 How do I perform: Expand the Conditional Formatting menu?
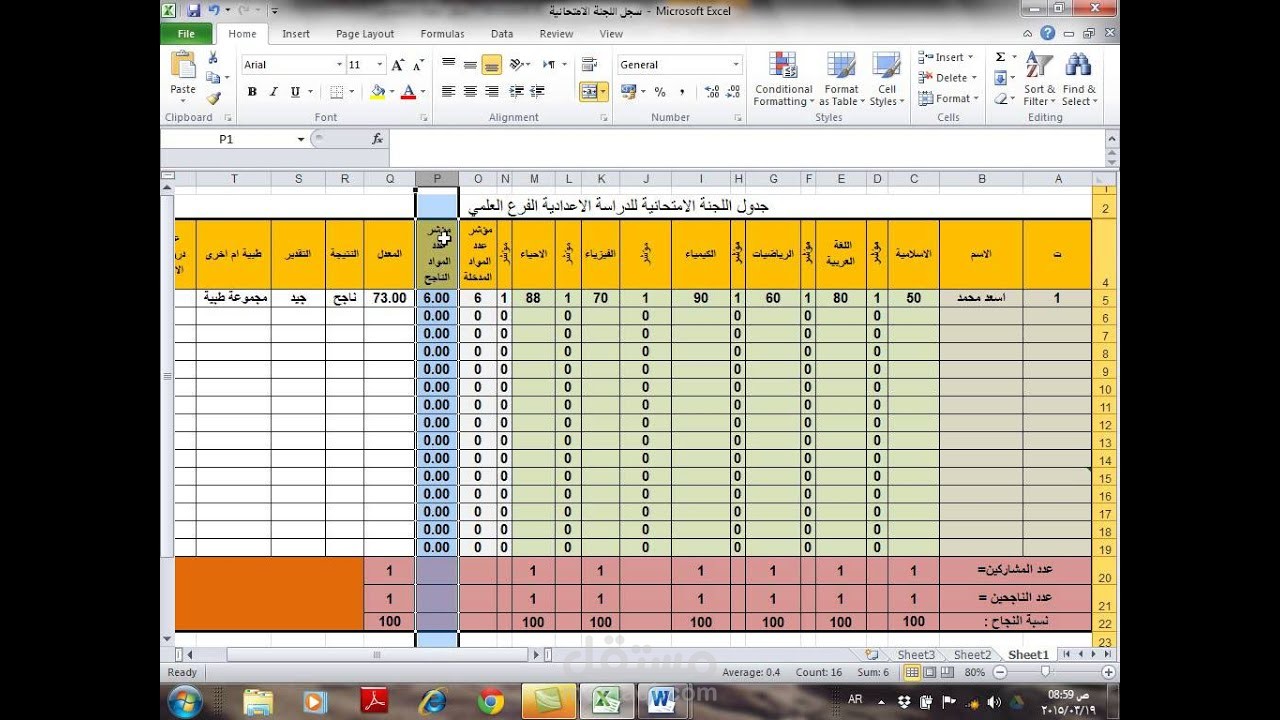pyautogui.click(x=783, y=78)
